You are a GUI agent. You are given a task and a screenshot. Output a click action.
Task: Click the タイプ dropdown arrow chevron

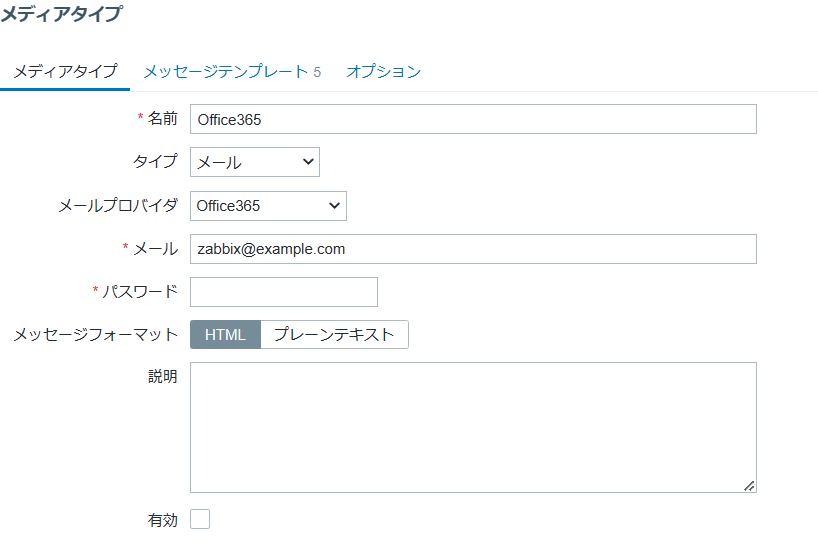308,162
